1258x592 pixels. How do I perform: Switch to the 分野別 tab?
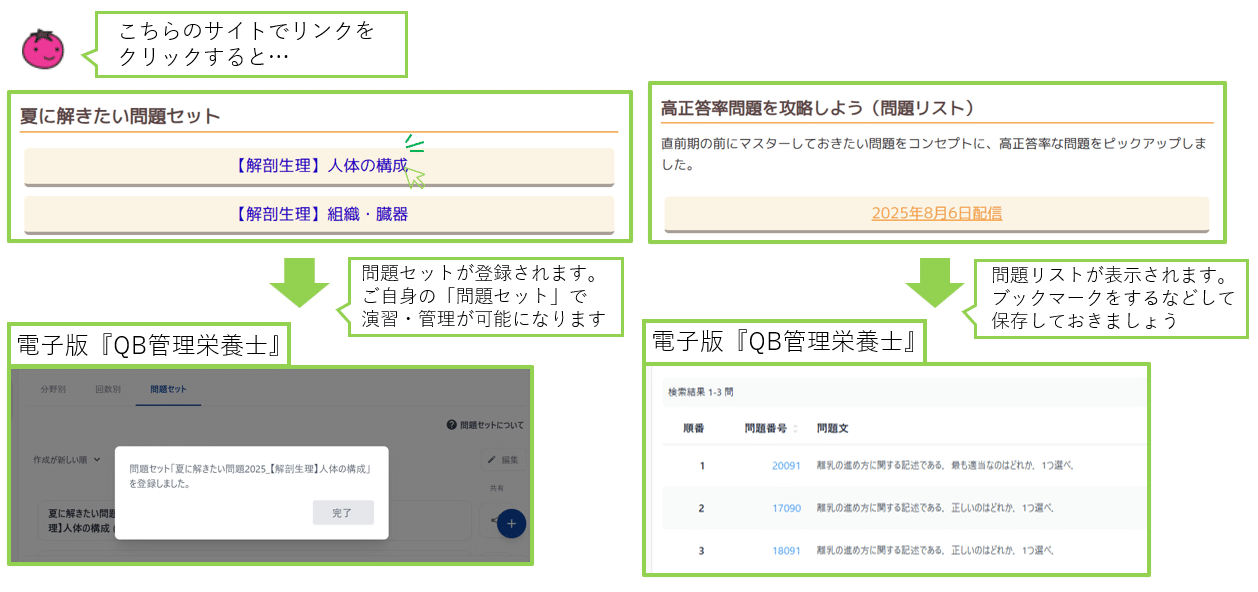point(53,389)
